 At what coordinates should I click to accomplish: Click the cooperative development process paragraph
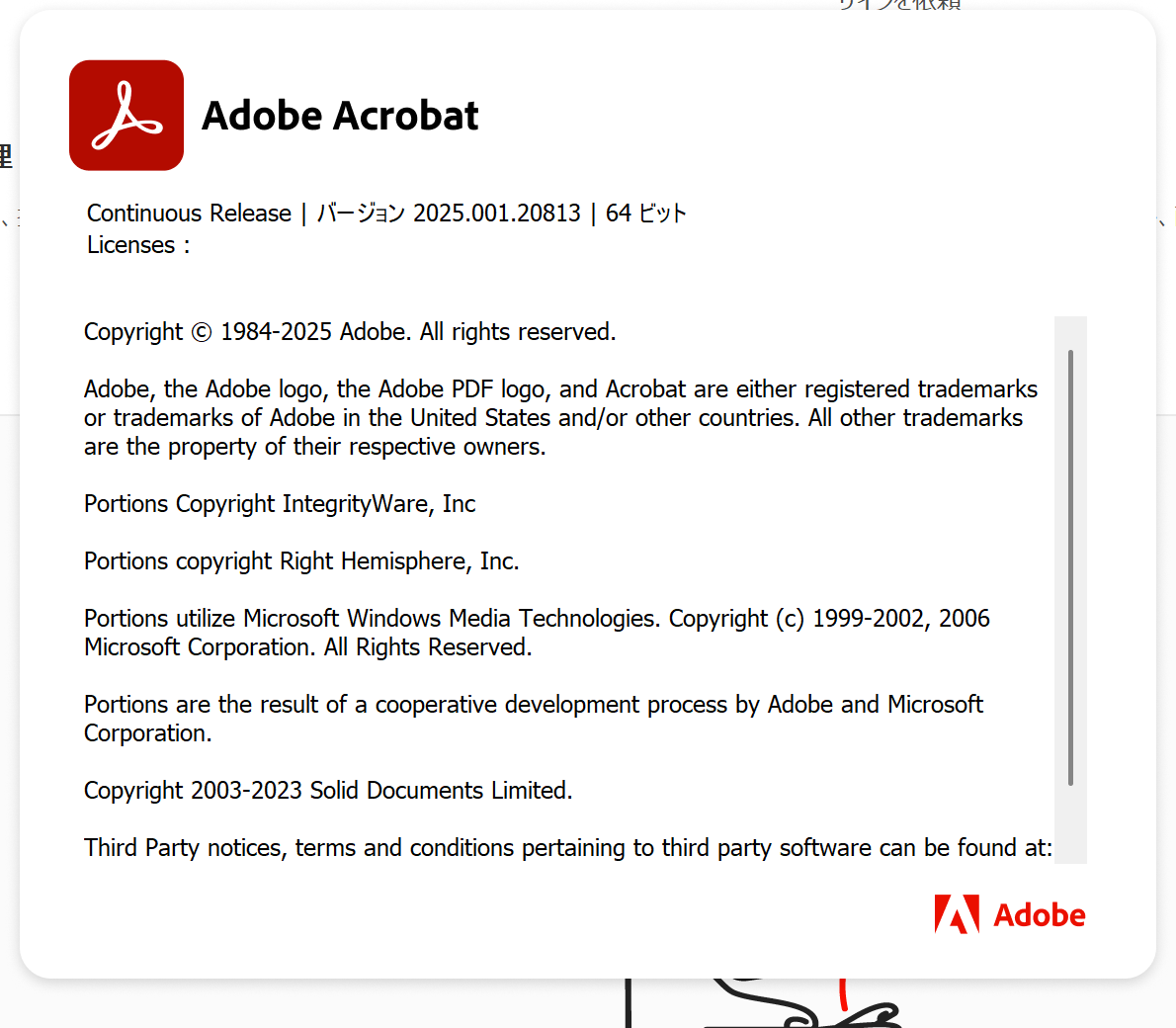coord(534,719)
